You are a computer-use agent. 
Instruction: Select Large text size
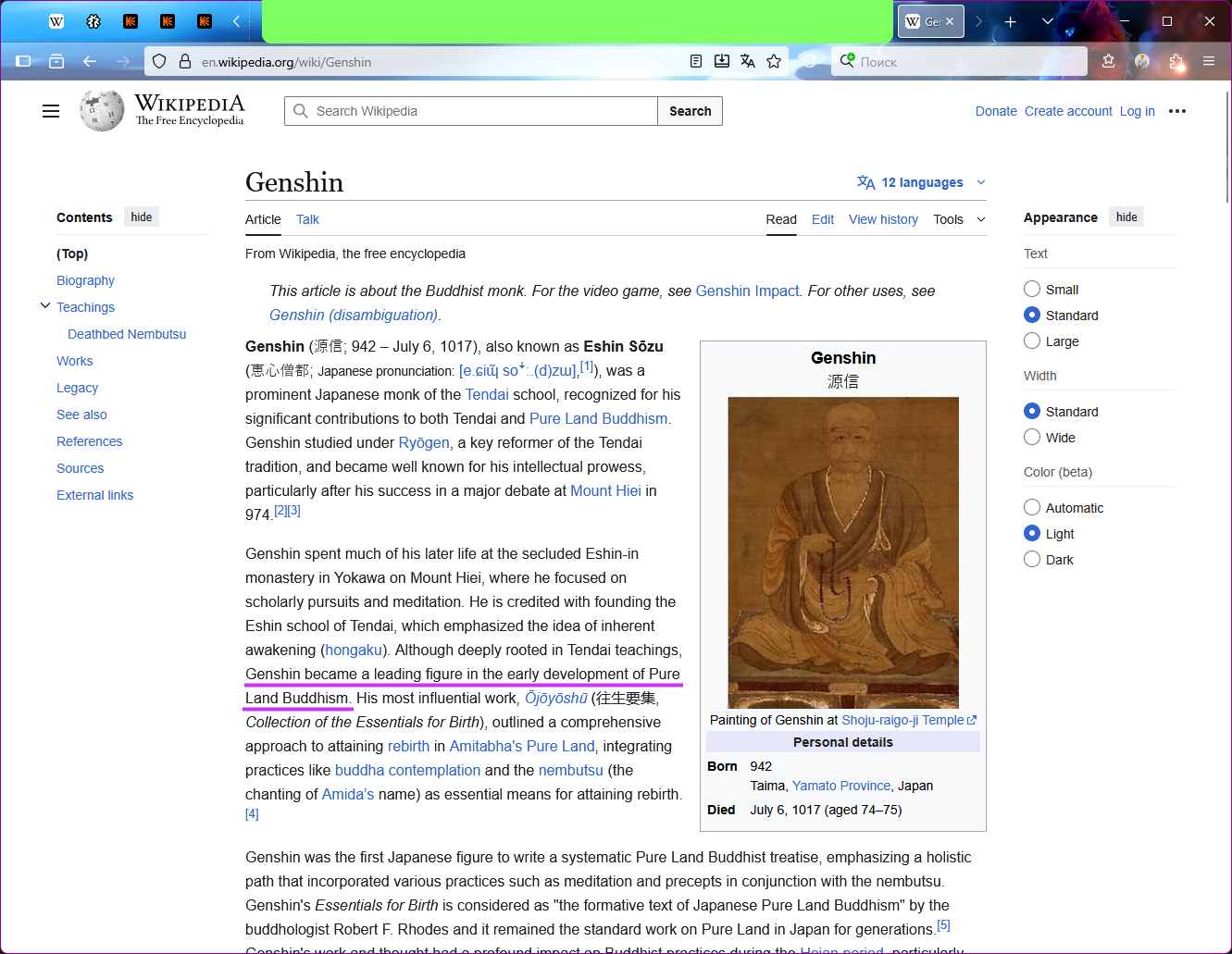(x=1032, y=341)
